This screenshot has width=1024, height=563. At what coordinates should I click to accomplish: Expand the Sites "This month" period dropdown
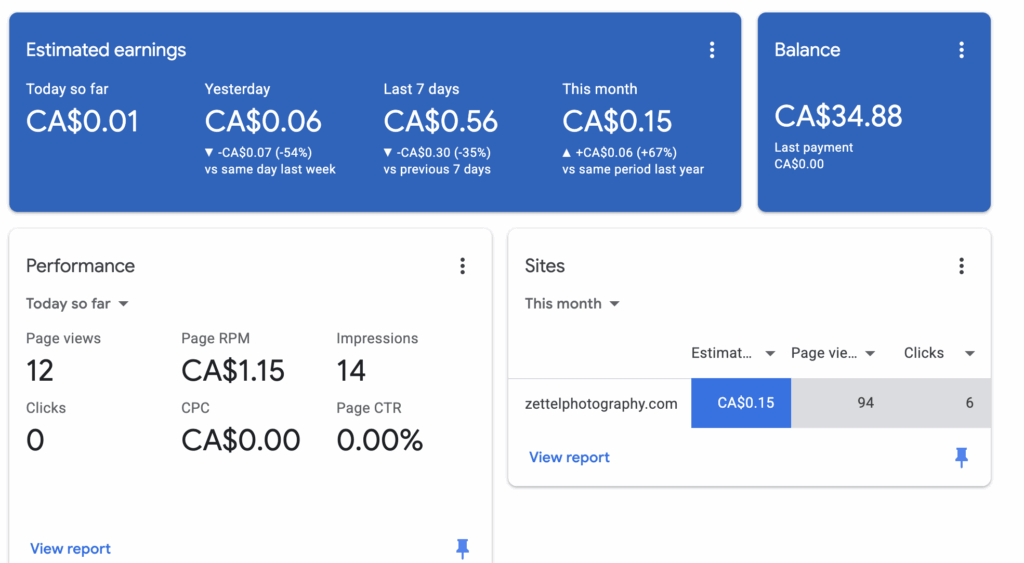[x=573, y=304]
